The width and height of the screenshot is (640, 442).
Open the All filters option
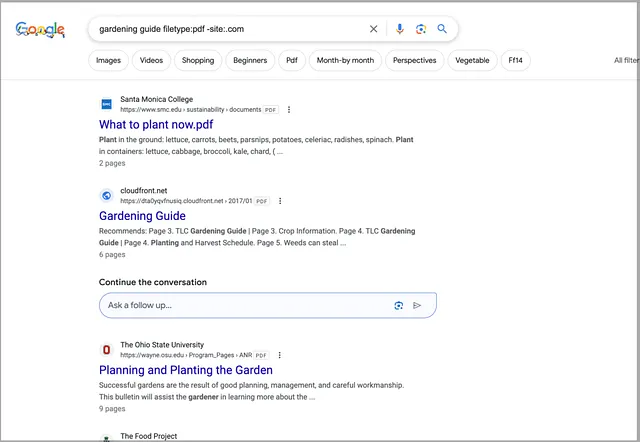(x=626, y=60)
